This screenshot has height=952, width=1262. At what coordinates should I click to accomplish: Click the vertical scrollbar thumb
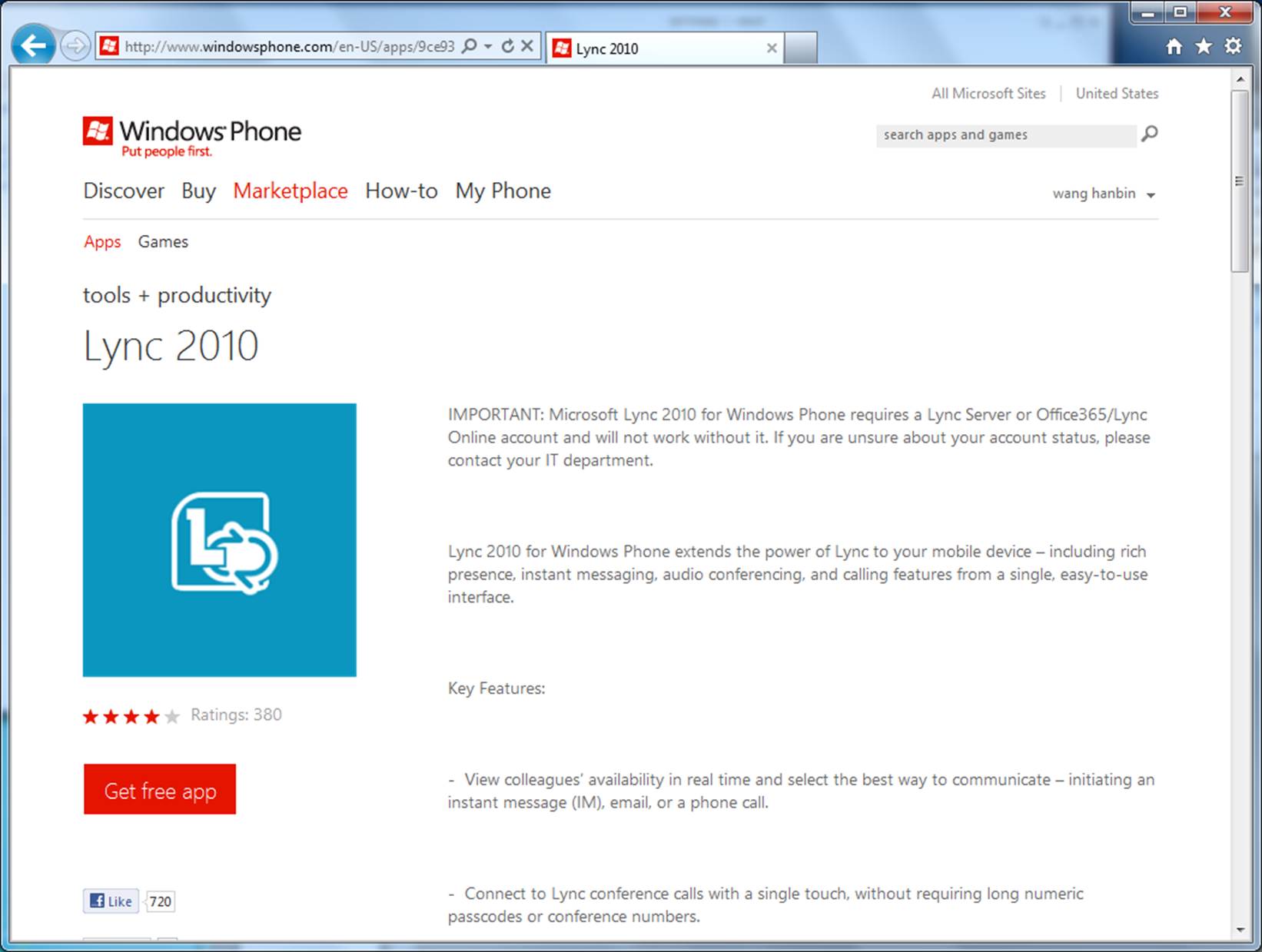[x=1240, y=181]
